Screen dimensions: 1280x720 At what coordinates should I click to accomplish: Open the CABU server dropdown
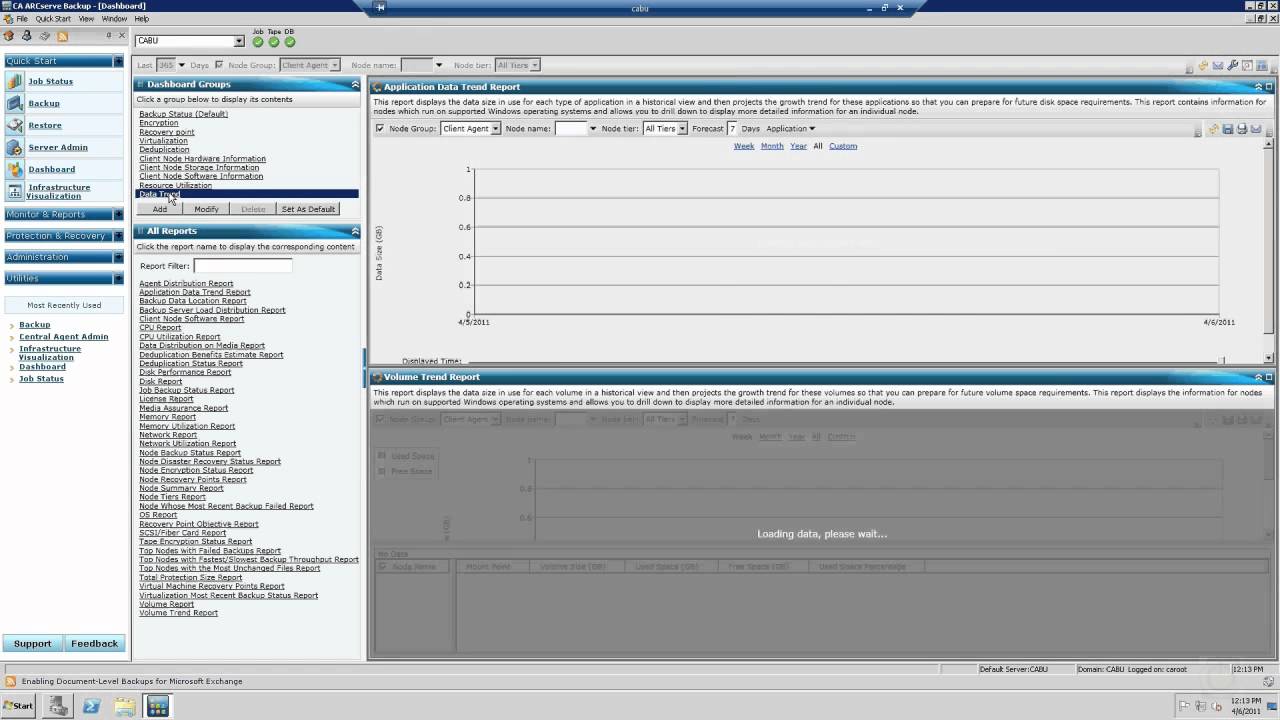coord(239,41)
